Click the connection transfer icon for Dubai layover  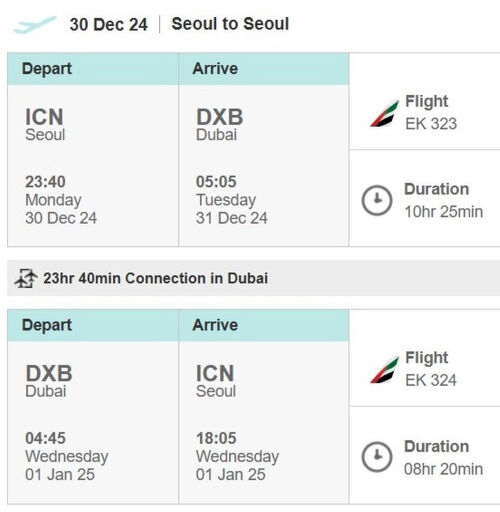[x=26, y=278]
